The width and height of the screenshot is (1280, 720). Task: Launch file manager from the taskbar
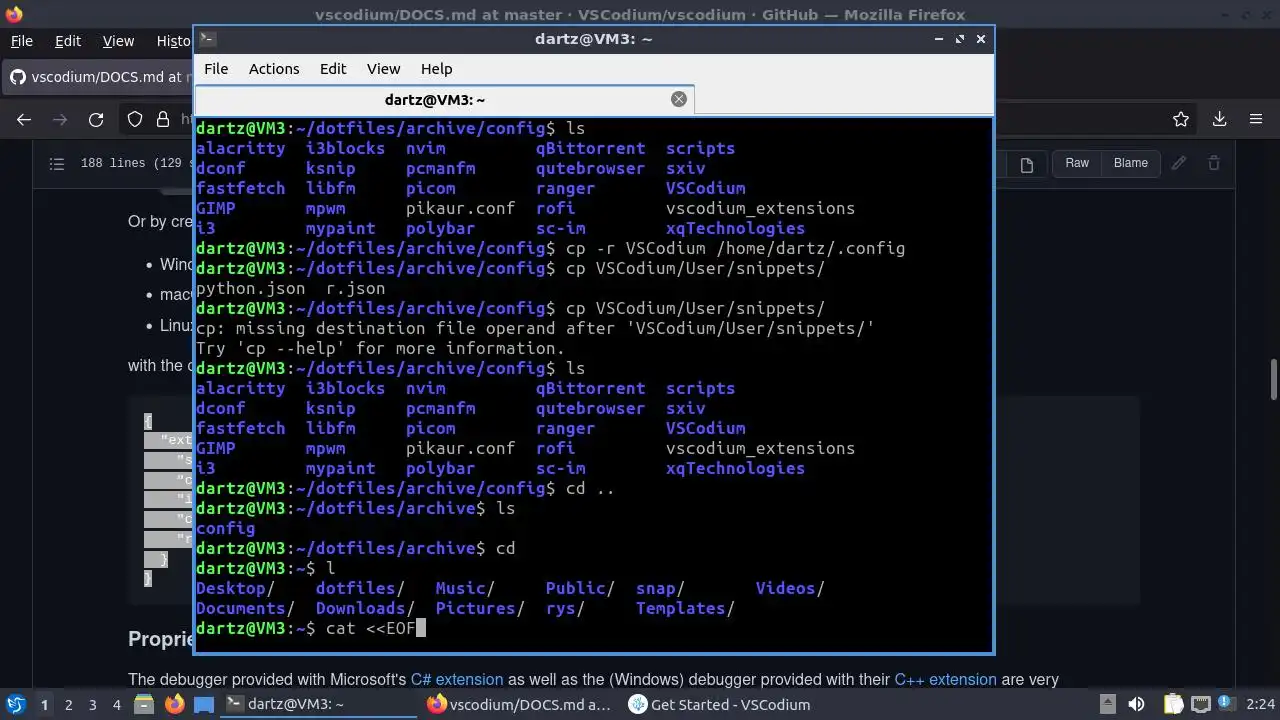click(144, 704)
